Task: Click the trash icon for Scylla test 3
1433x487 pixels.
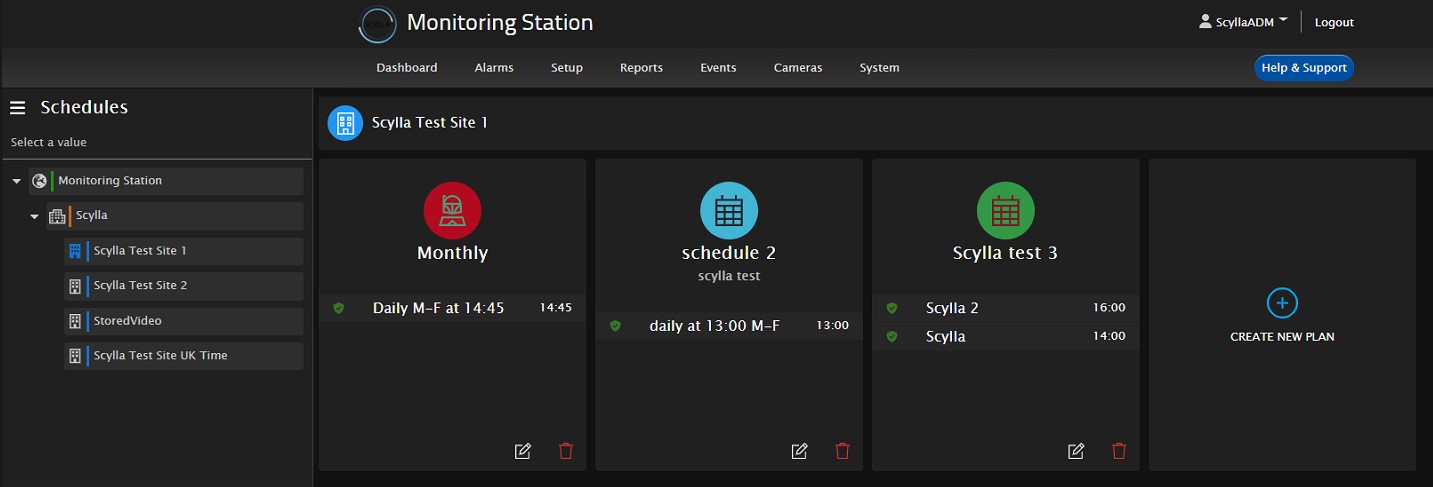Action: pyautogui.click(x=1119, y=451)
